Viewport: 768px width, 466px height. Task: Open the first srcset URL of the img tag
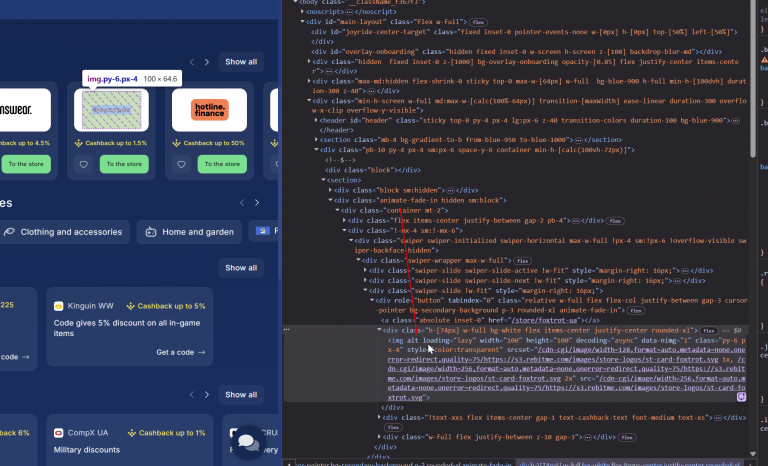[566, 354]
